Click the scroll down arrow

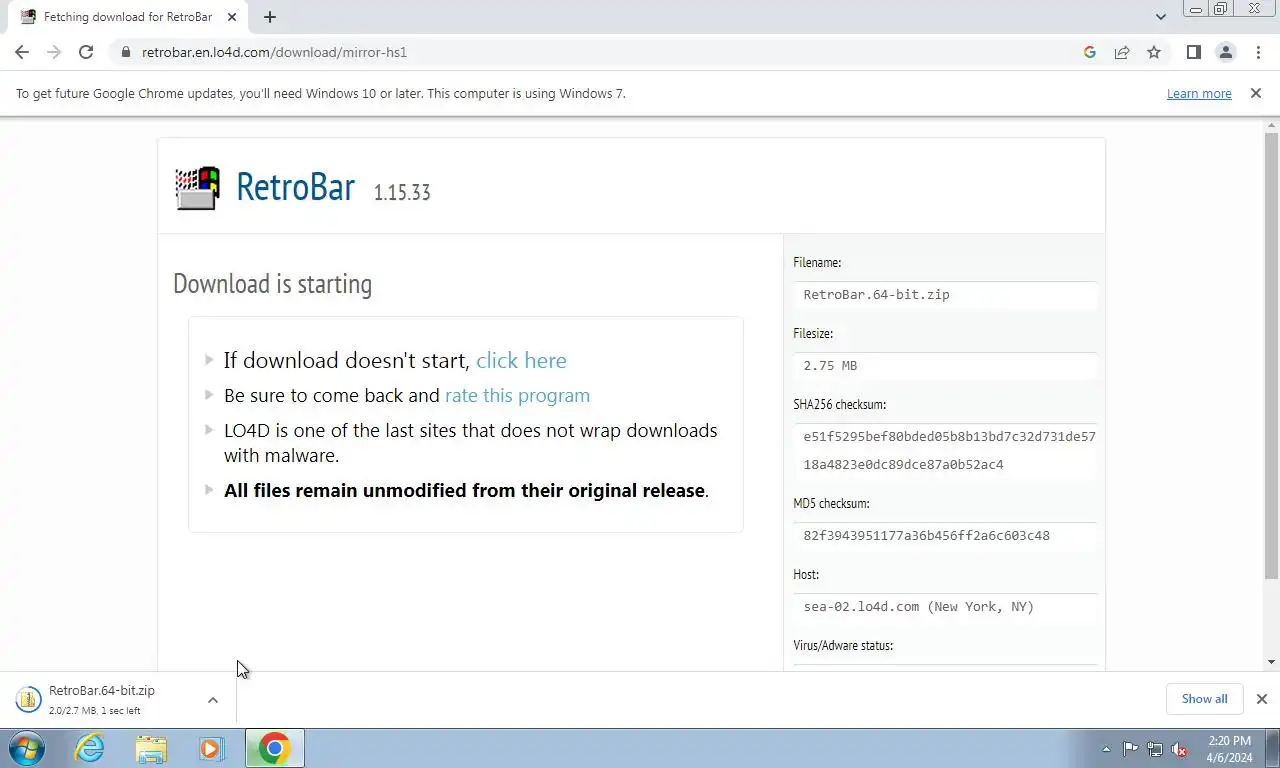(1271, 662)
